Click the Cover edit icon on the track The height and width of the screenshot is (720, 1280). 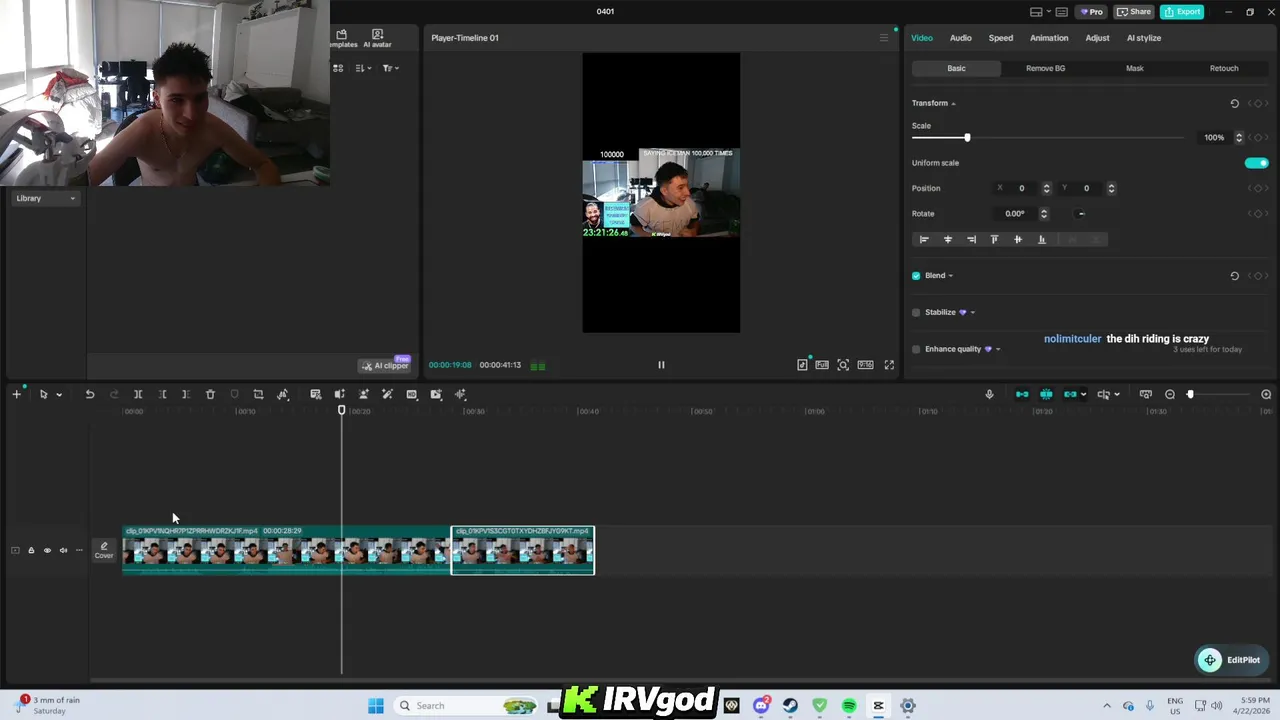click(104, 550)
